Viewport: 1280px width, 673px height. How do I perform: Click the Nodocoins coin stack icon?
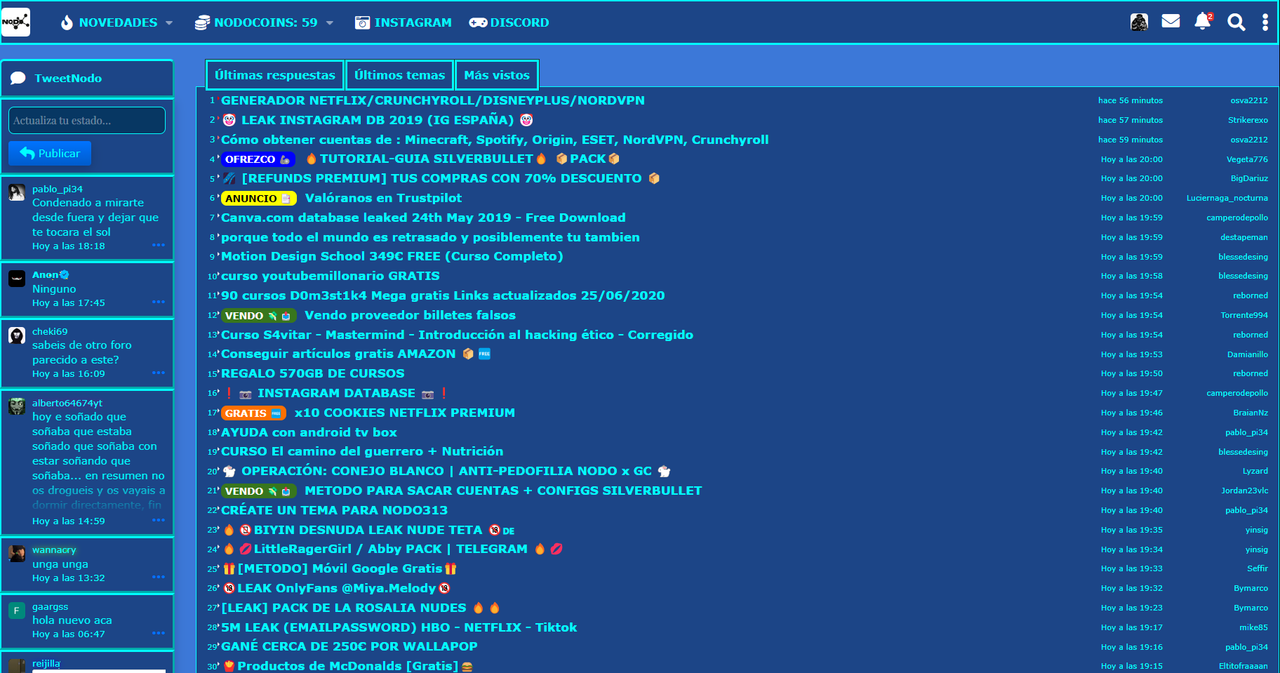coord(202,22)
